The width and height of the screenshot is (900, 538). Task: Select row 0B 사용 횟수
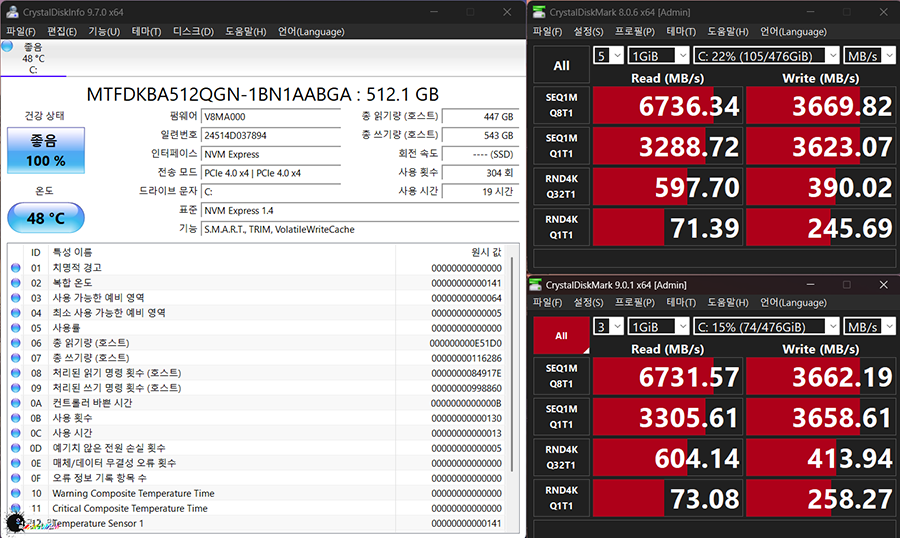tap(257, 418)
